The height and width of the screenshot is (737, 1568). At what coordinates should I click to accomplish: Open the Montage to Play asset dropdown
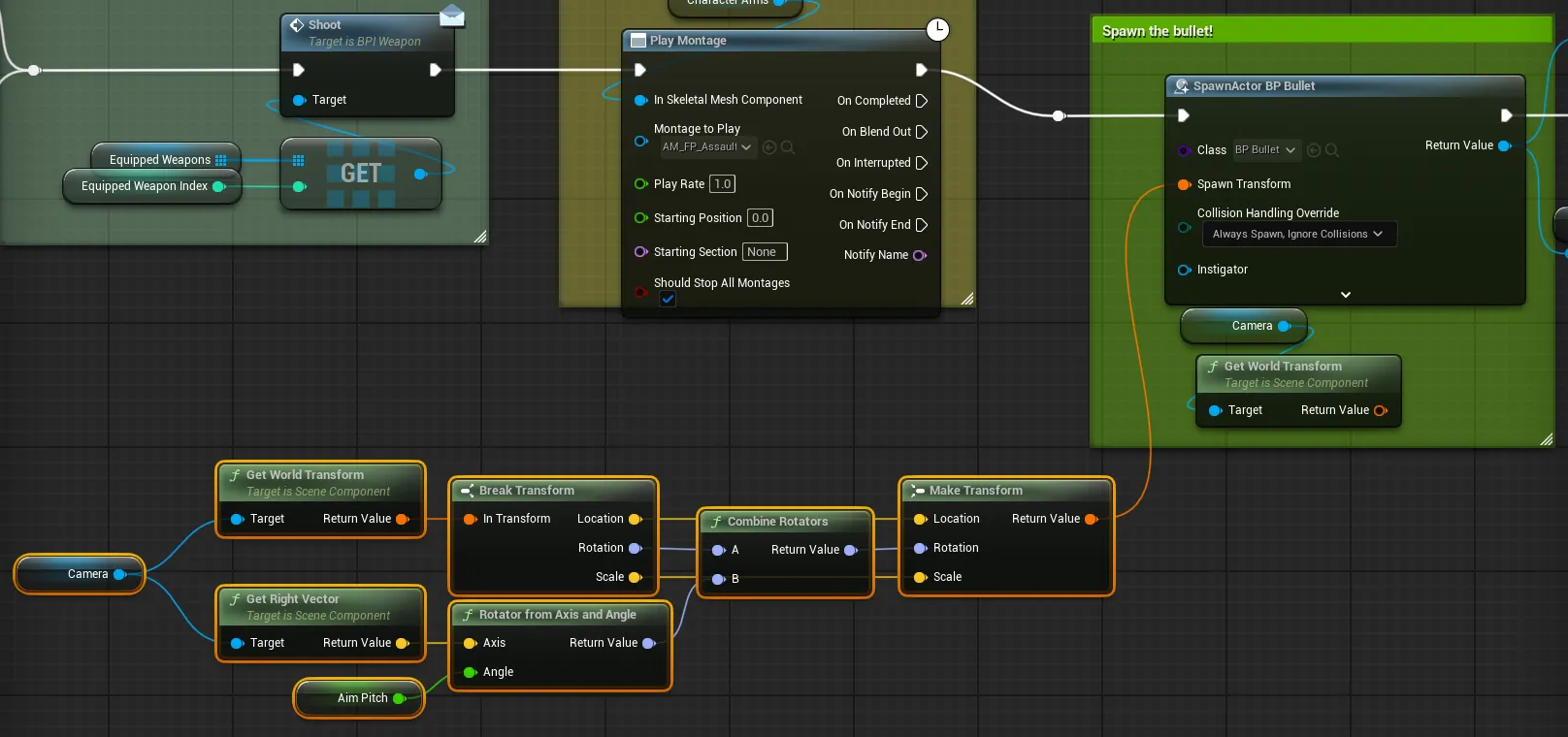point(707,147)
